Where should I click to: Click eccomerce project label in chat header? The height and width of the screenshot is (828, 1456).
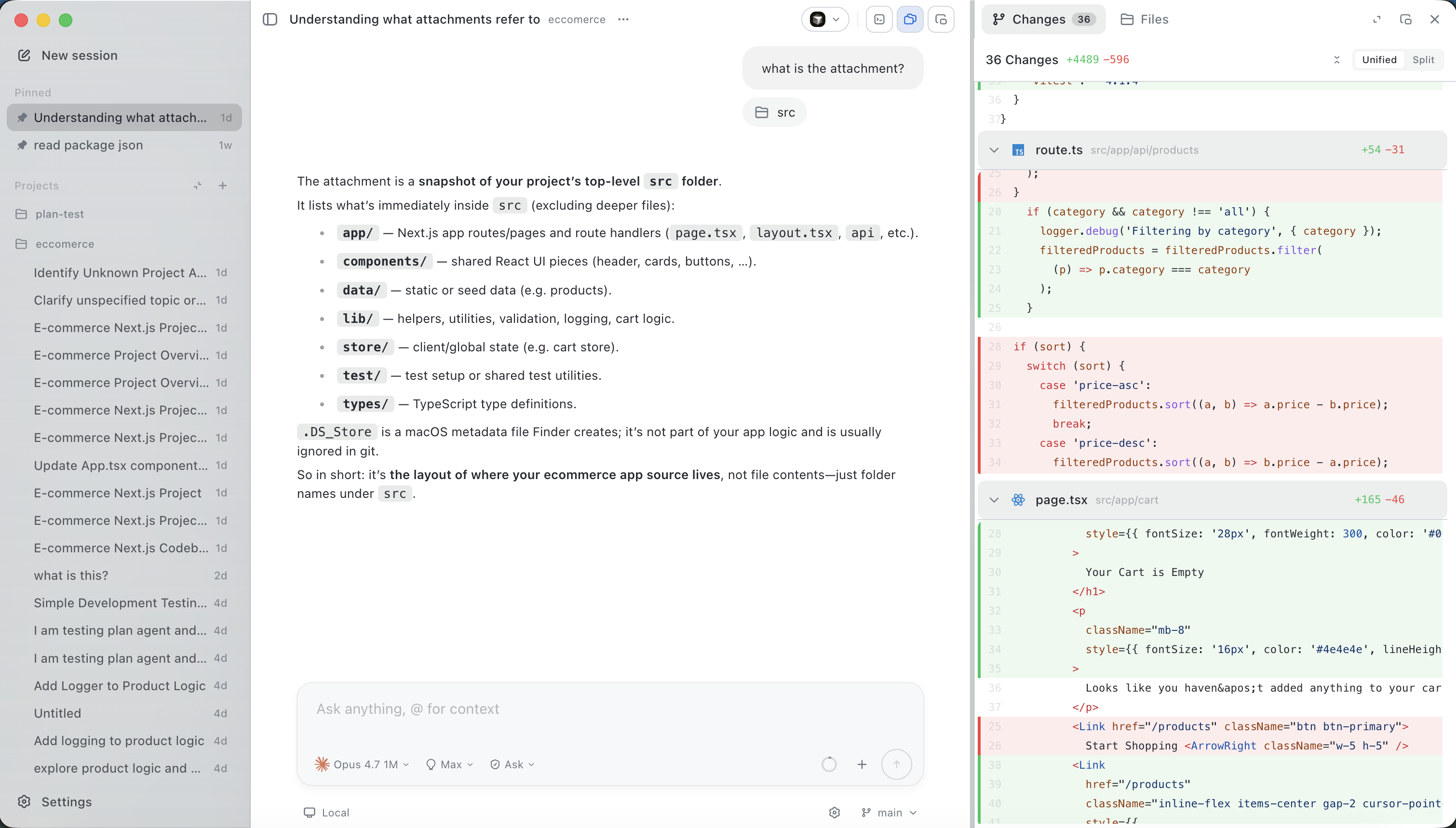coord(577,19)
